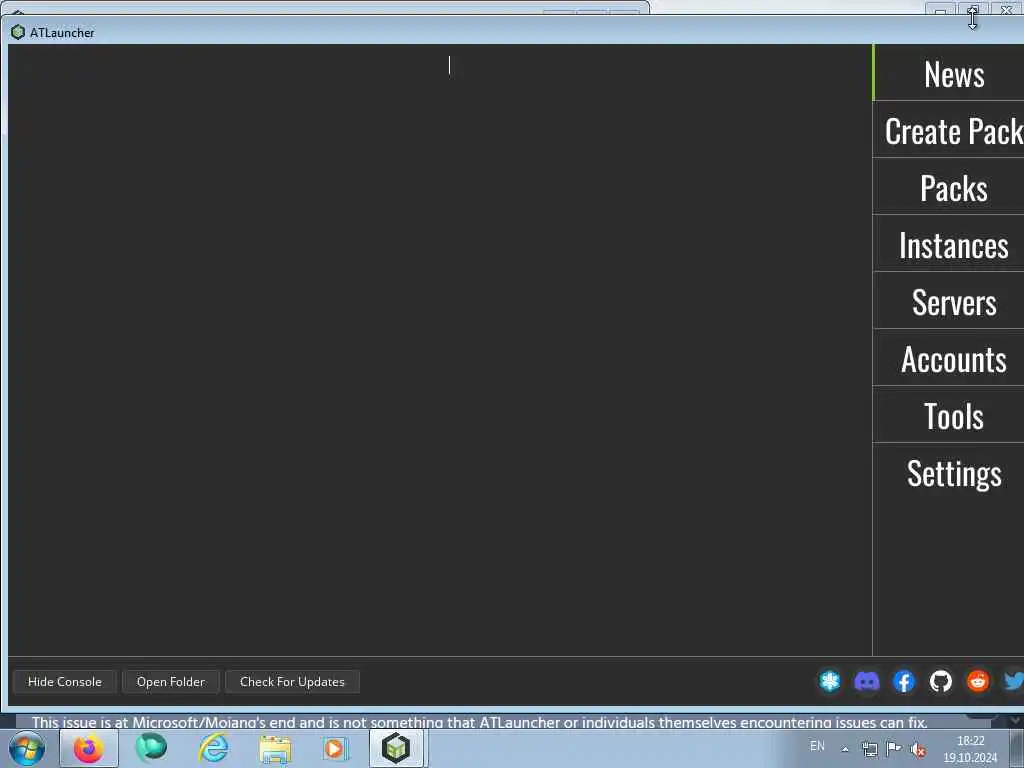Open the clock showing 18:22
Image resolution: width=1024 pixels, height=768 pixels.
click(x=970, y=749)
